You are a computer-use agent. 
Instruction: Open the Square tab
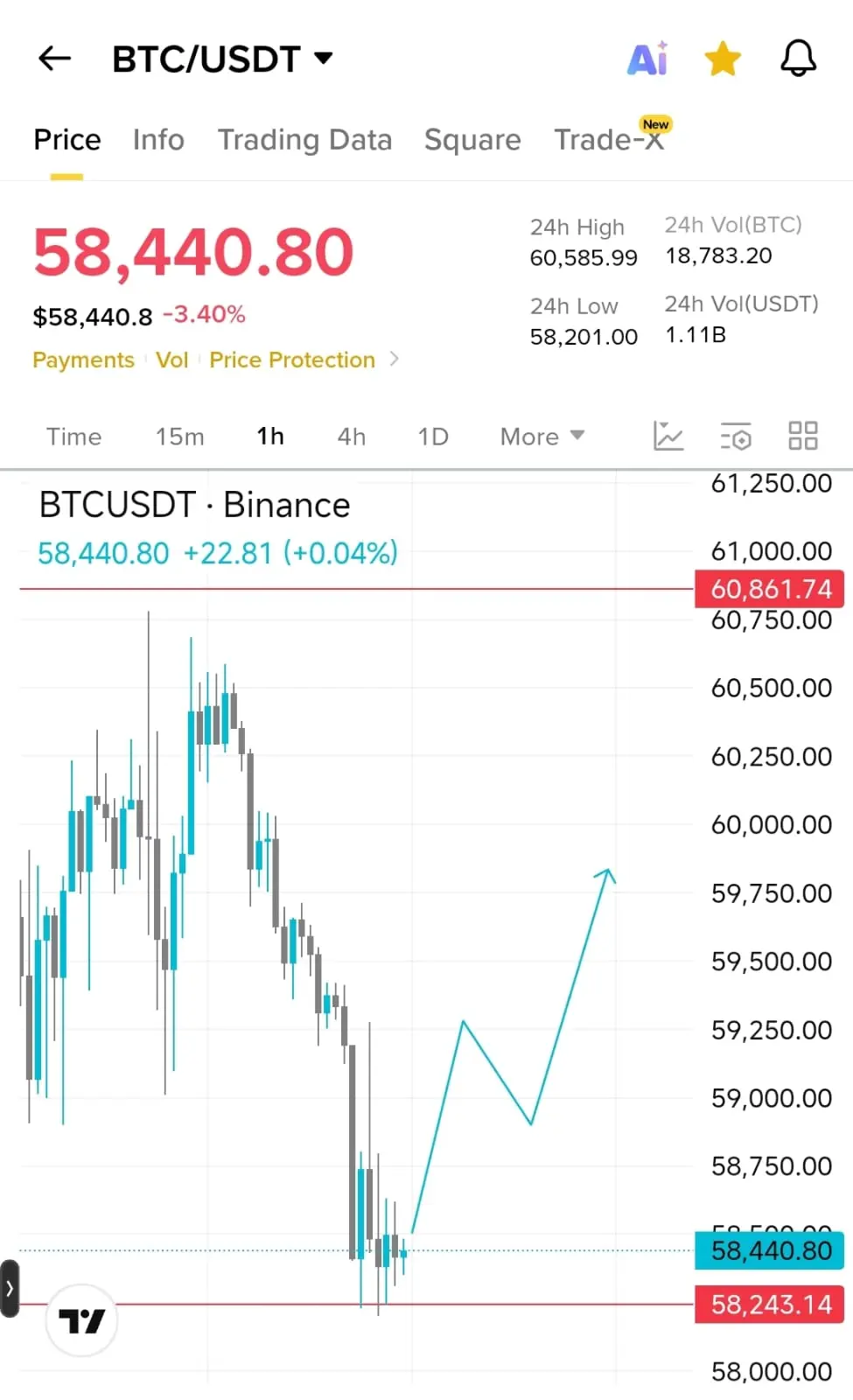[472, 139]
